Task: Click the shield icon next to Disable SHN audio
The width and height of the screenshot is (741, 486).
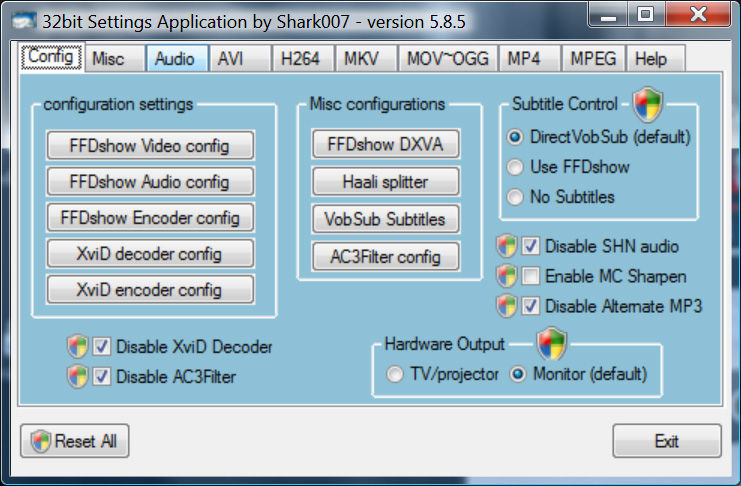Action: click(x=508, y=246)
